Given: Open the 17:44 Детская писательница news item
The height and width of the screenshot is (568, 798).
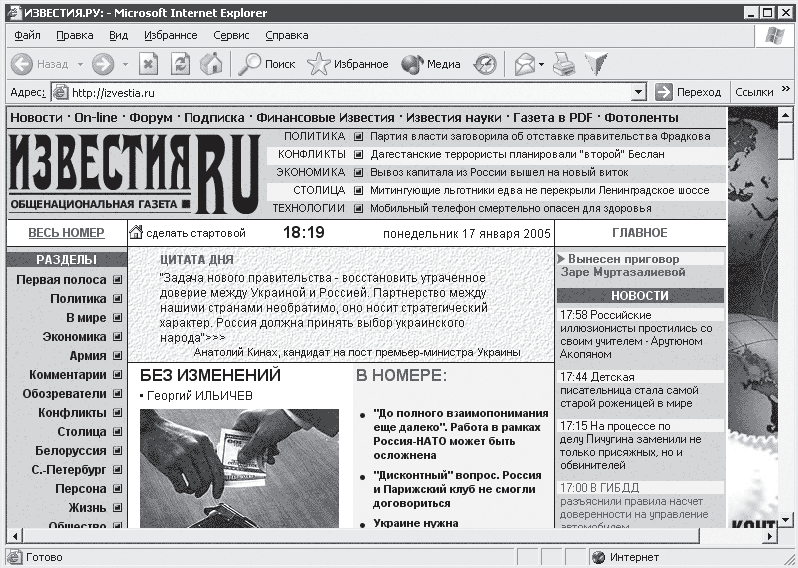Looking at the screenshot, I should pyautogui.click(x=630, y=390).
